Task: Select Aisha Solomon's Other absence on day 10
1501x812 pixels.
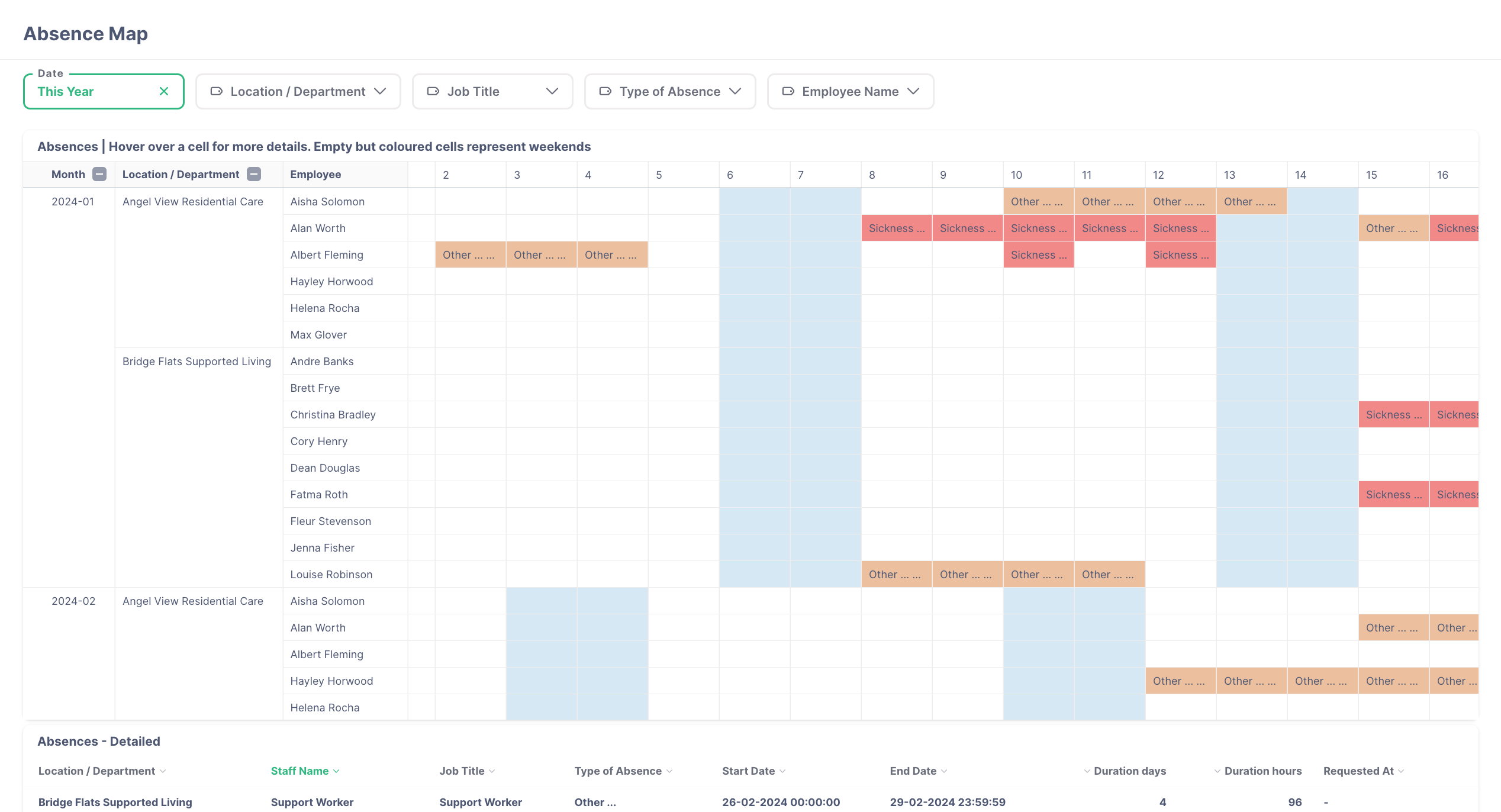Action: click(1038, 201)
